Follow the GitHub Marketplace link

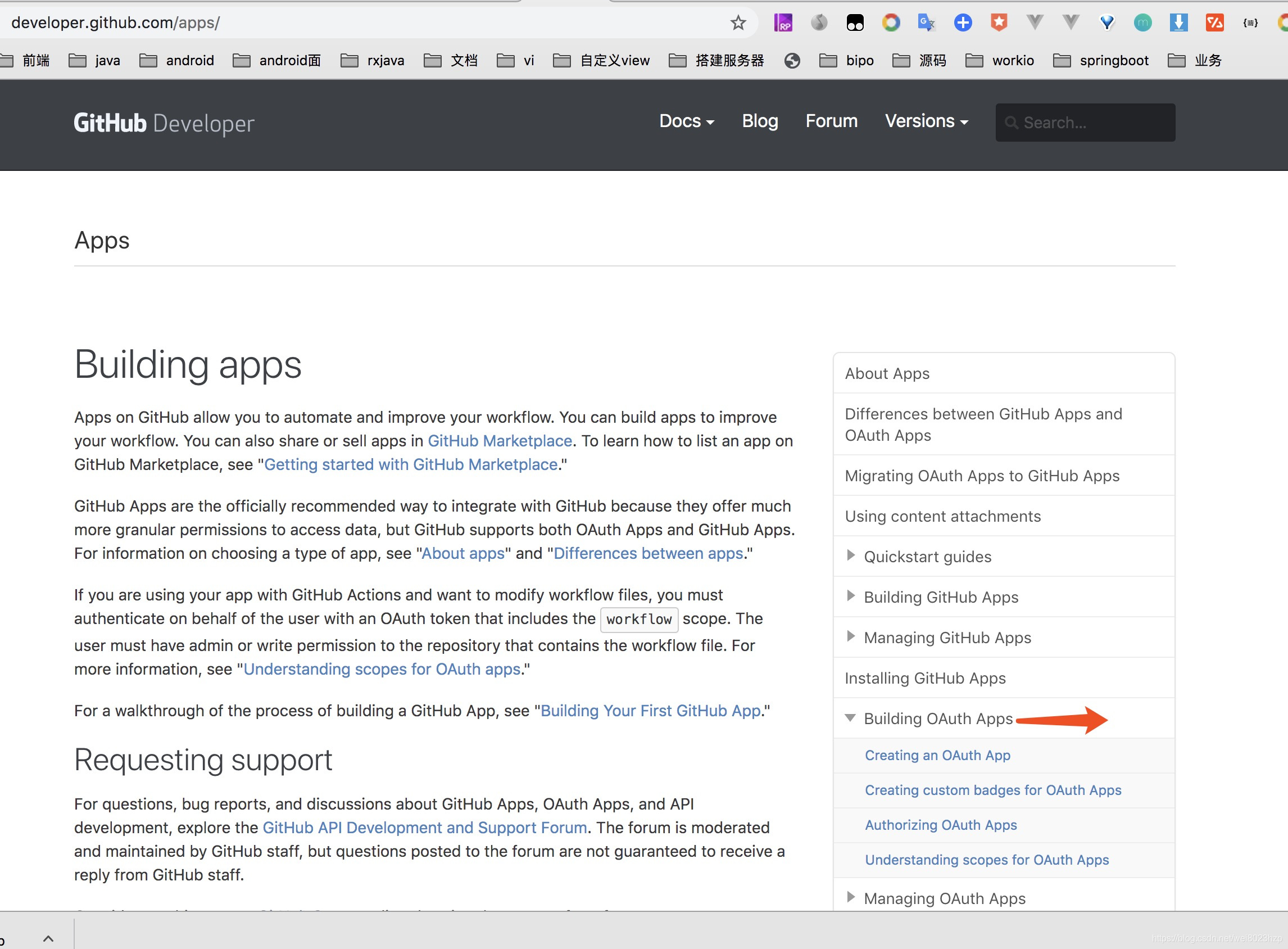[x=500, y=441]
